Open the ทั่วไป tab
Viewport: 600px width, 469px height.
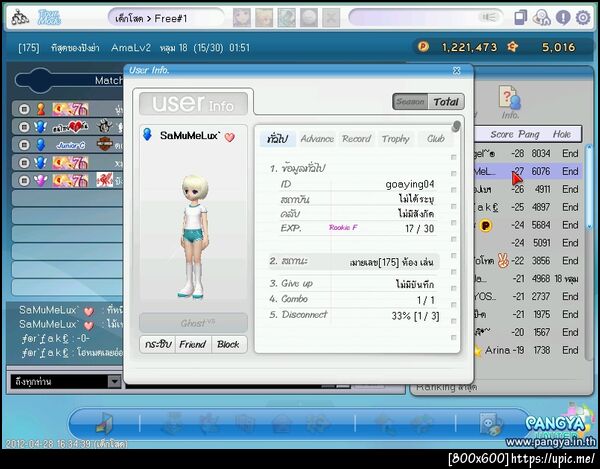click(x=277, y=139)
